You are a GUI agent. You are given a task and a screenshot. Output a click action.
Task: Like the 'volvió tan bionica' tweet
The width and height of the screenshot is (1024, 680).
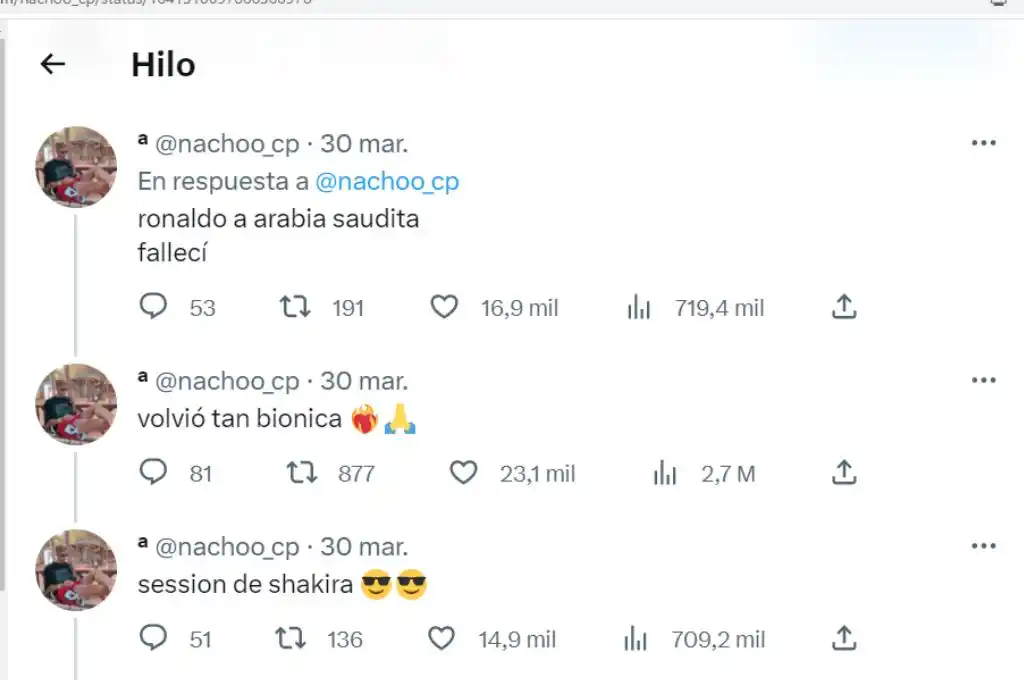(463, 472)
